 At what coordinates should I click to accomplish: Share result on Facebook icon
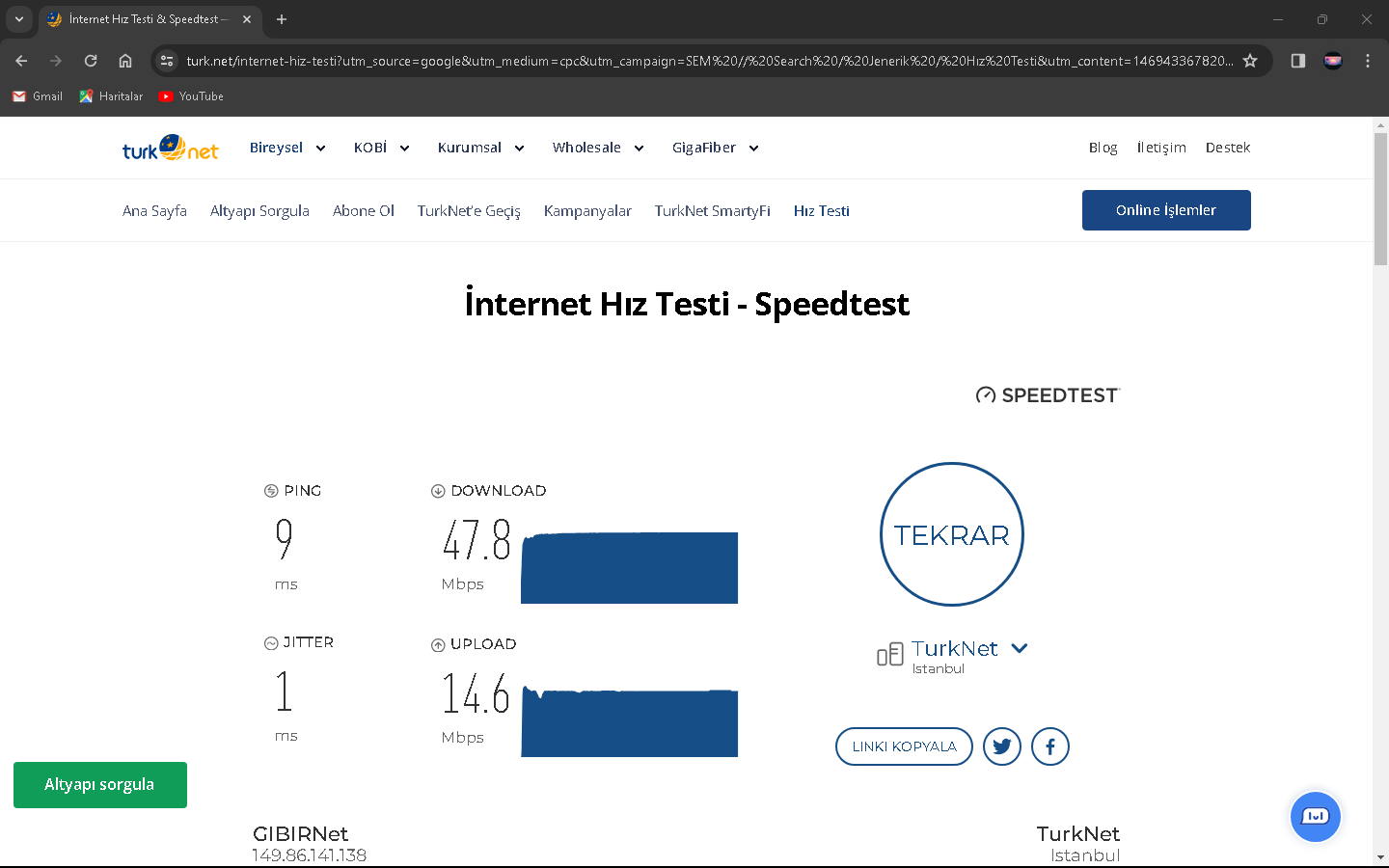point(1050,746)
